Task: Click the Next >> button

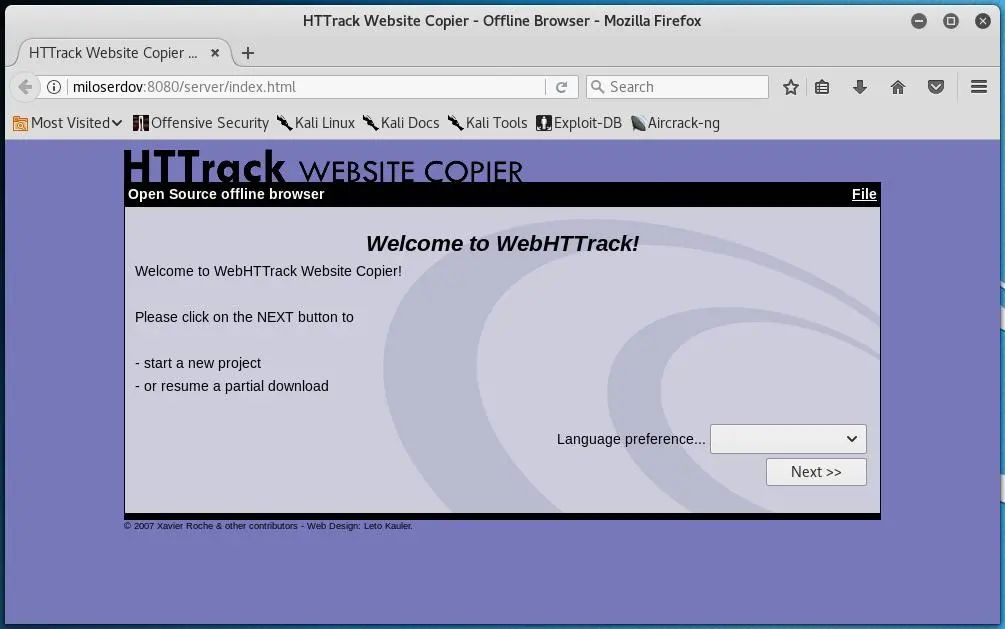Action: pos(816,472)
